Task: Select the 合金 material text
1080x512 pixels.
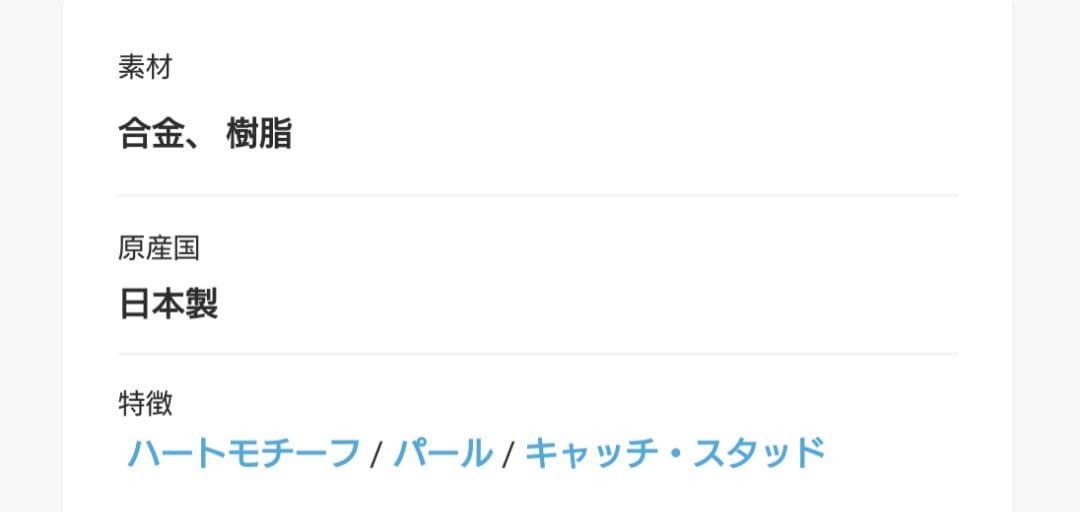Action: (x=149, y=133)
